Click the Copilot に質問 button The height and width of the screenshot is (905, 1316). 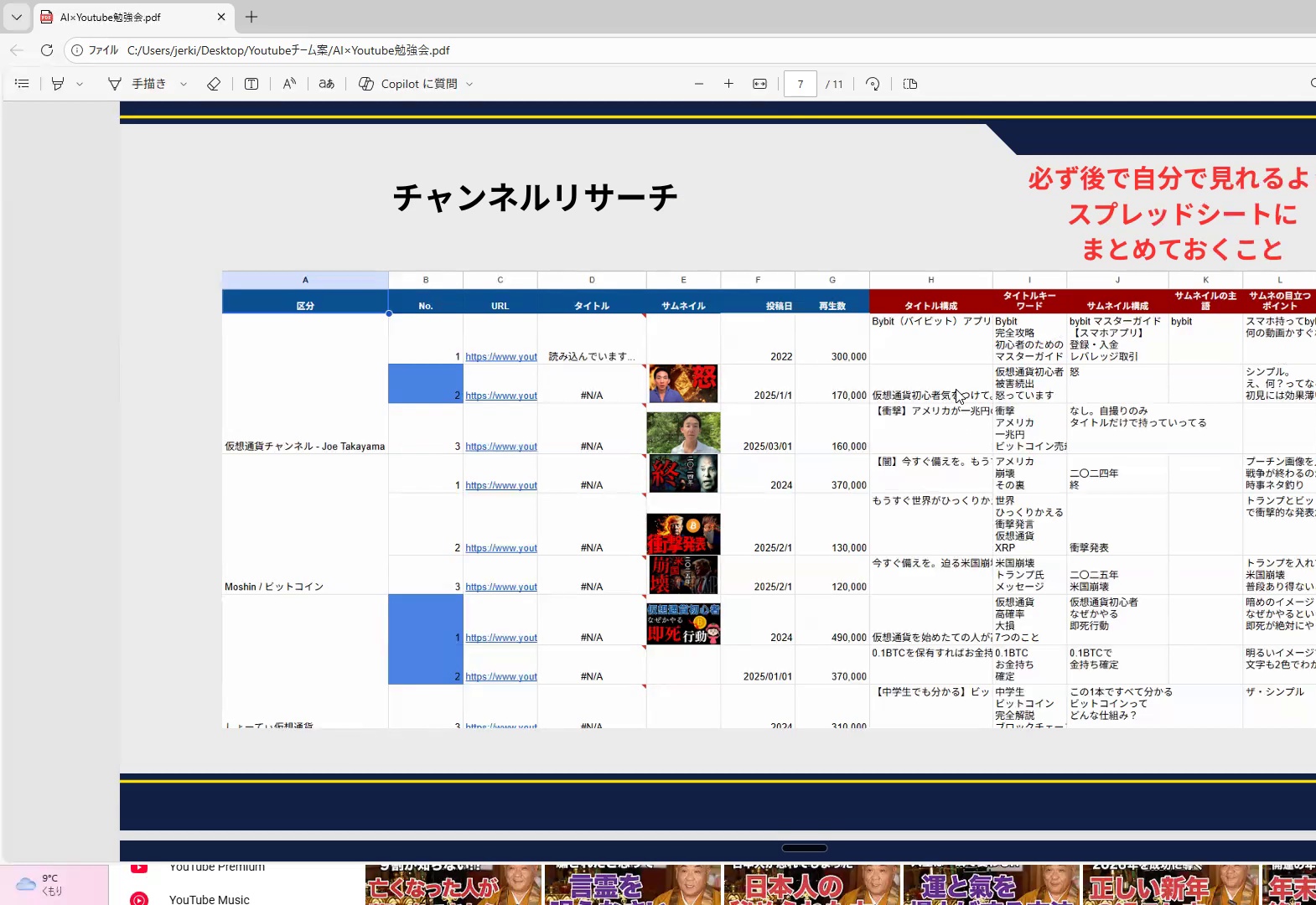[409, 84]
